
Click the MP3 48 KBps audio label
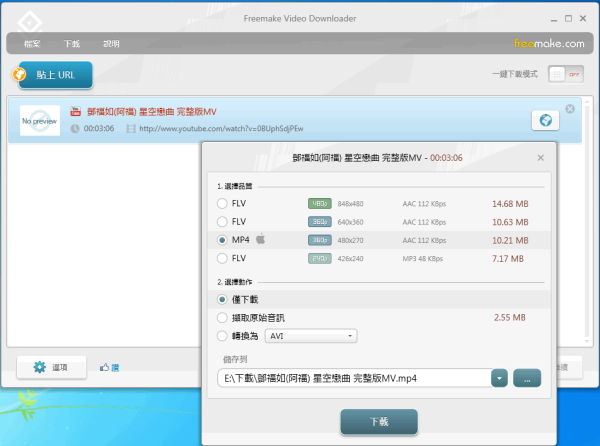422,259
